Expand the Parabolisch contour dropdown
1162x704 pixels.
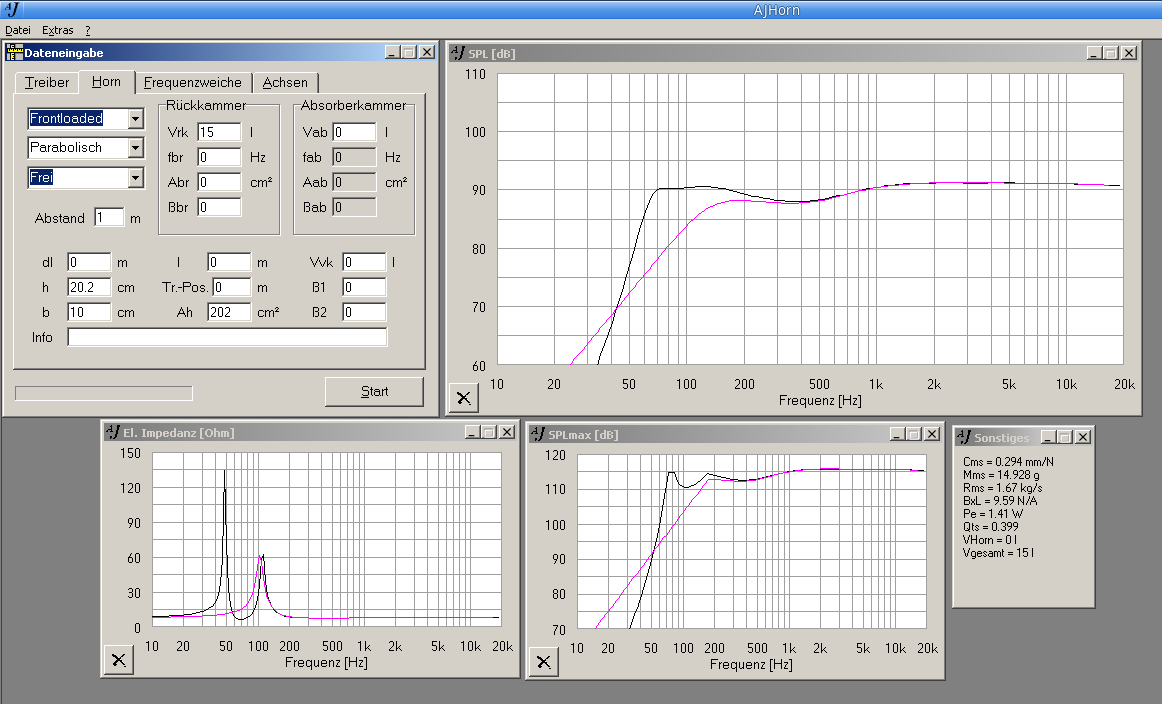(x=136, y=148)
